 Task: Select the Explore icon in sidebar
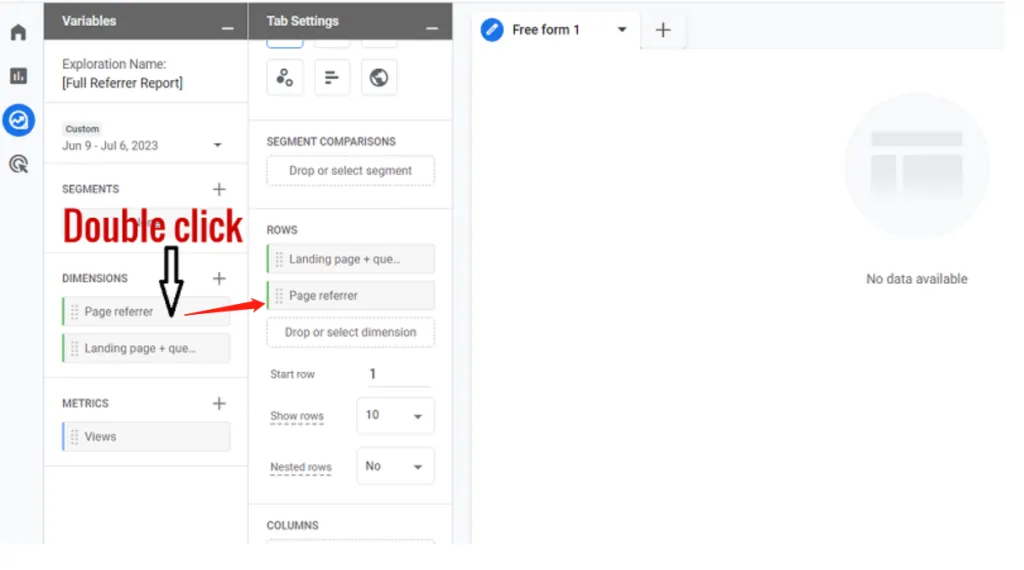point(18,120)
